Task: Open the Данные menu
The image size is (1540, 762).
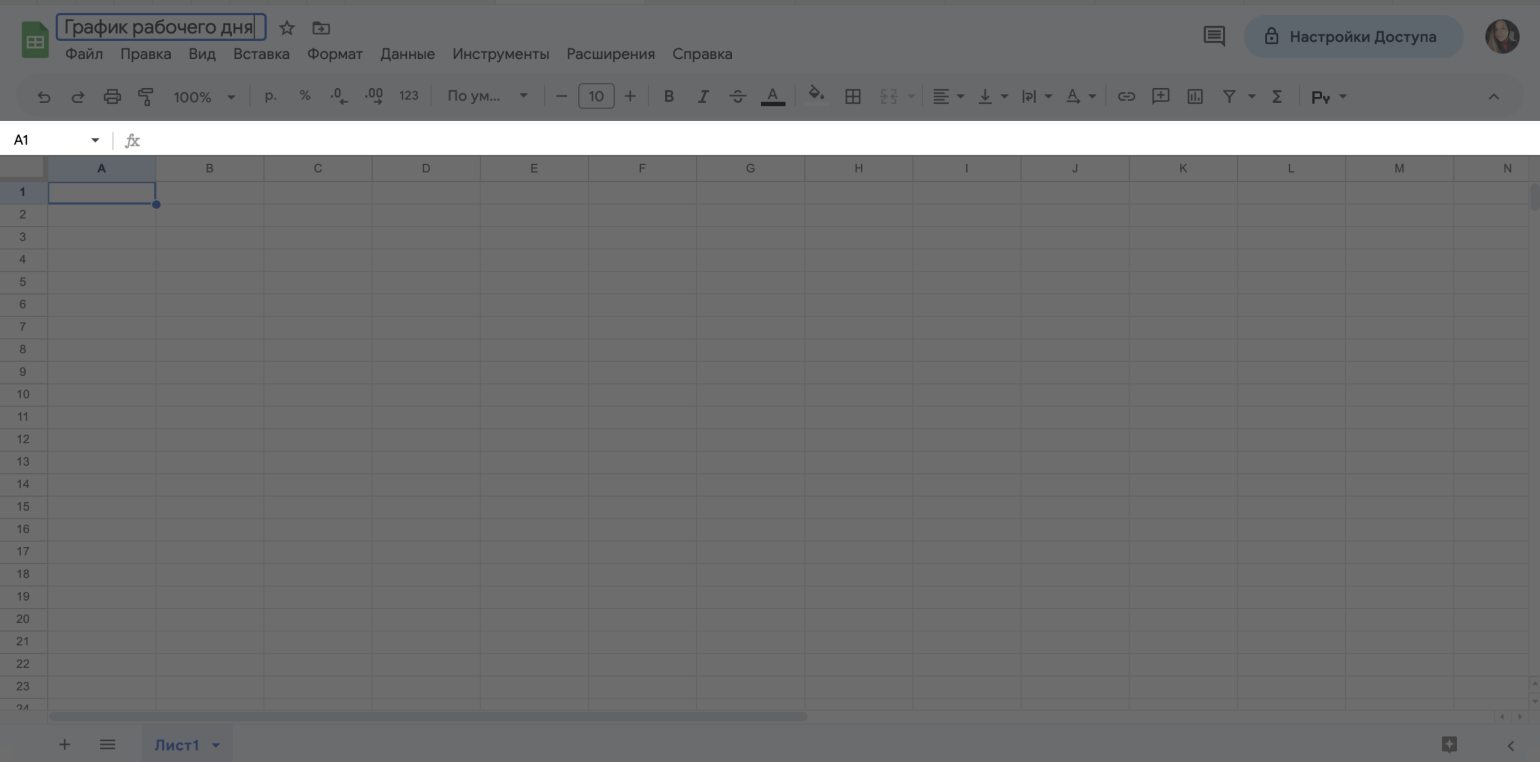Action: (407, 54)
